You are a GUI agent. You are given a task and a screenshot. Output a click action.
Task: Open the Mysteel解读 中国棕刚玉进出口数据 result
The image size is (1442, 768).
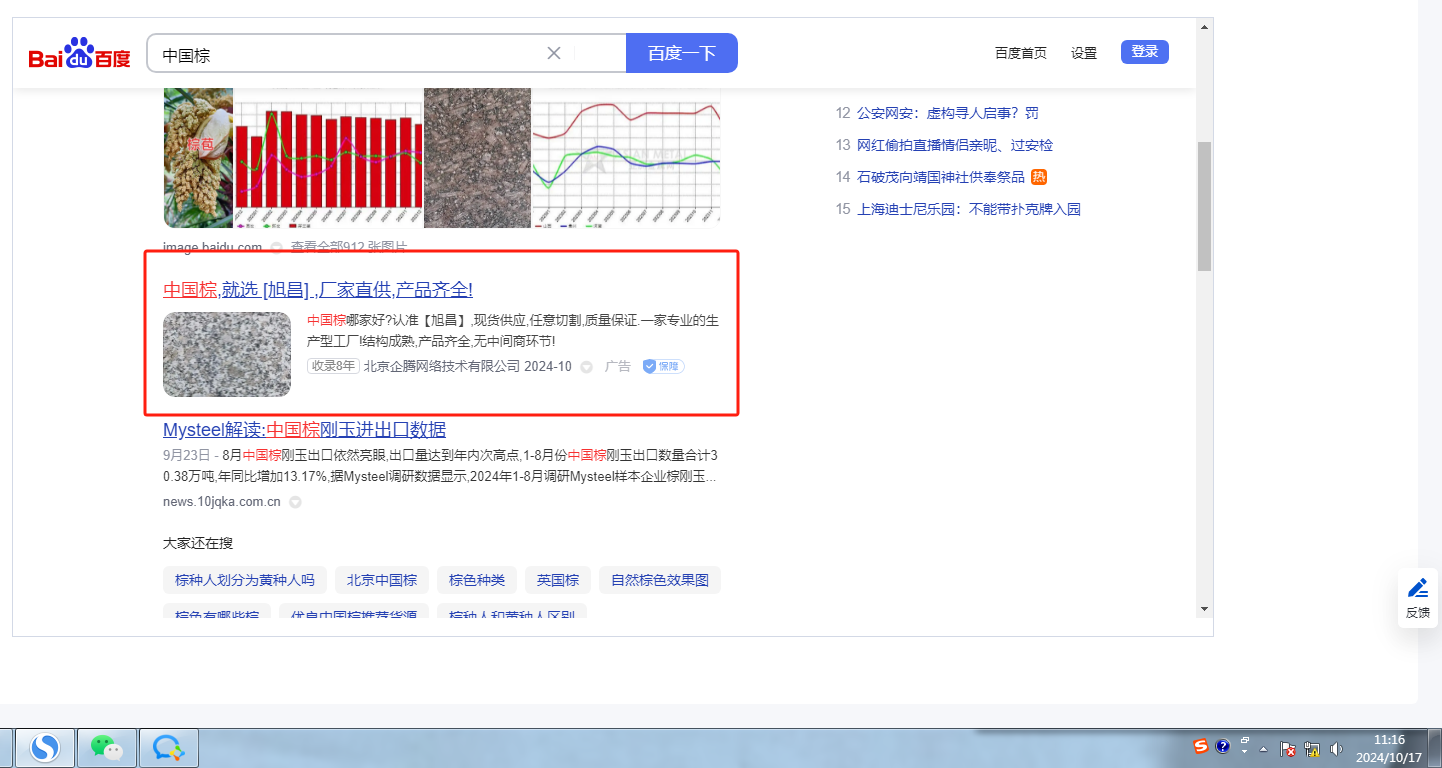click(304, 430)
